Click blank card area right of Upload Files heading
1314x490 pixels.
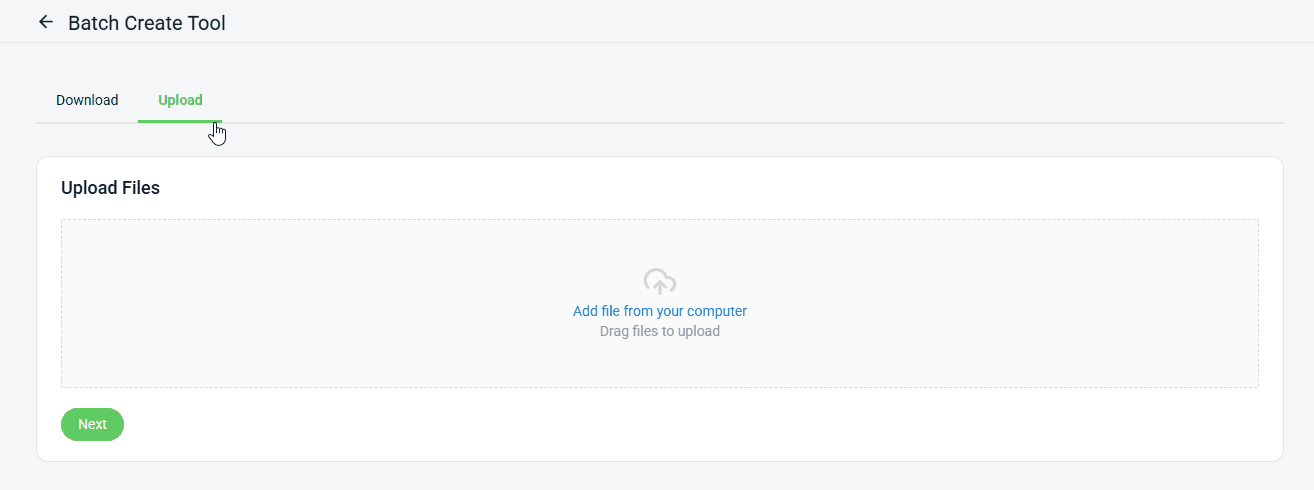[700, 188]
